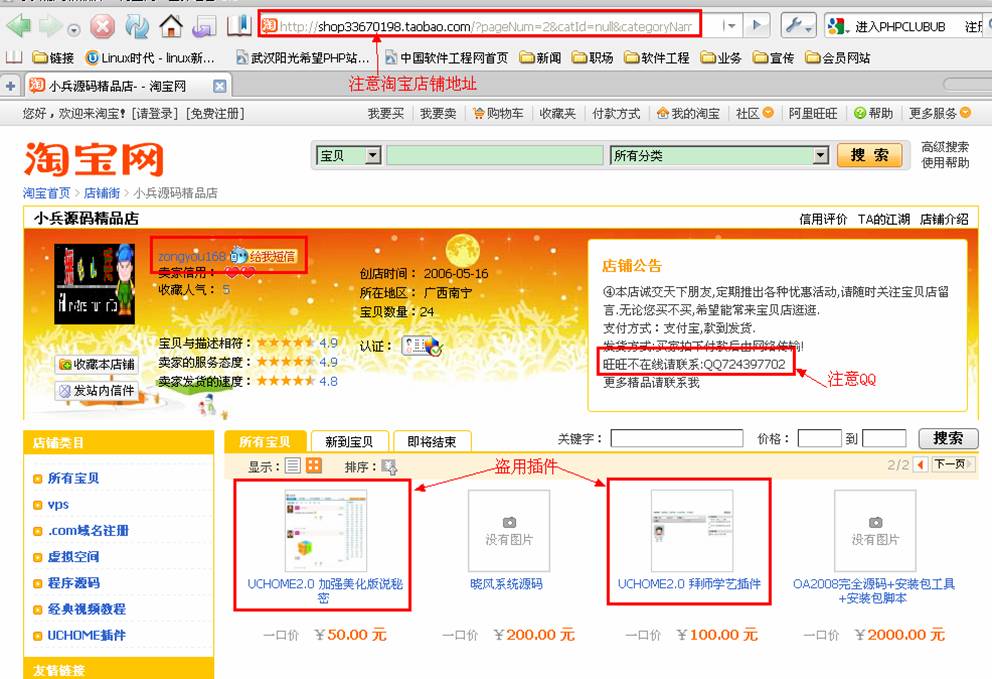The height and width of the screenshot is (679, 992).
Task: Click the green search keyword field
Action: (x=495, y=156)
